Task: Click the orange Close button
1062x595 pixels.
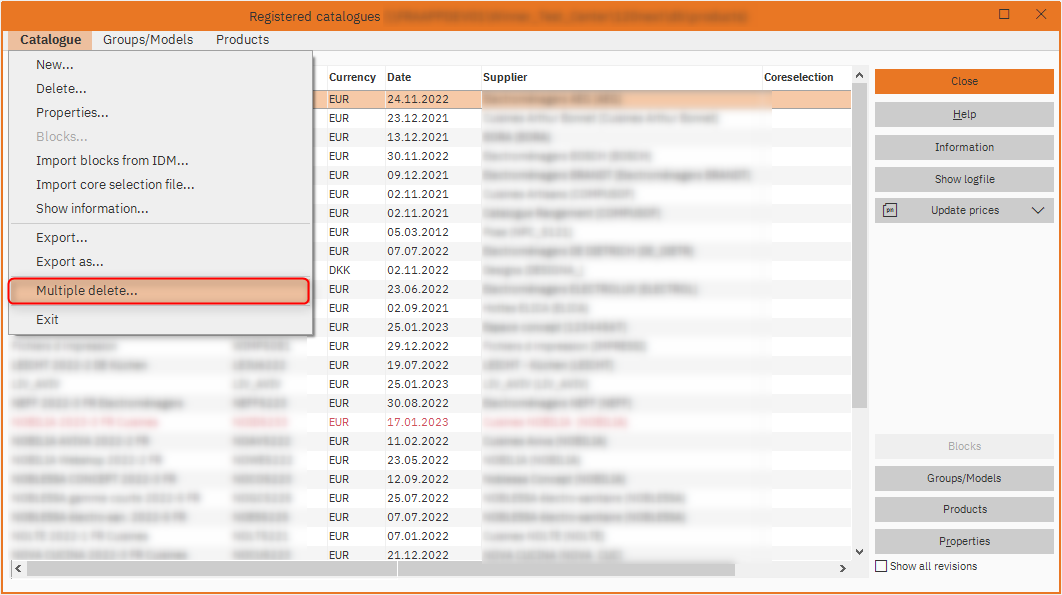Action: click(x=964, y=81)
